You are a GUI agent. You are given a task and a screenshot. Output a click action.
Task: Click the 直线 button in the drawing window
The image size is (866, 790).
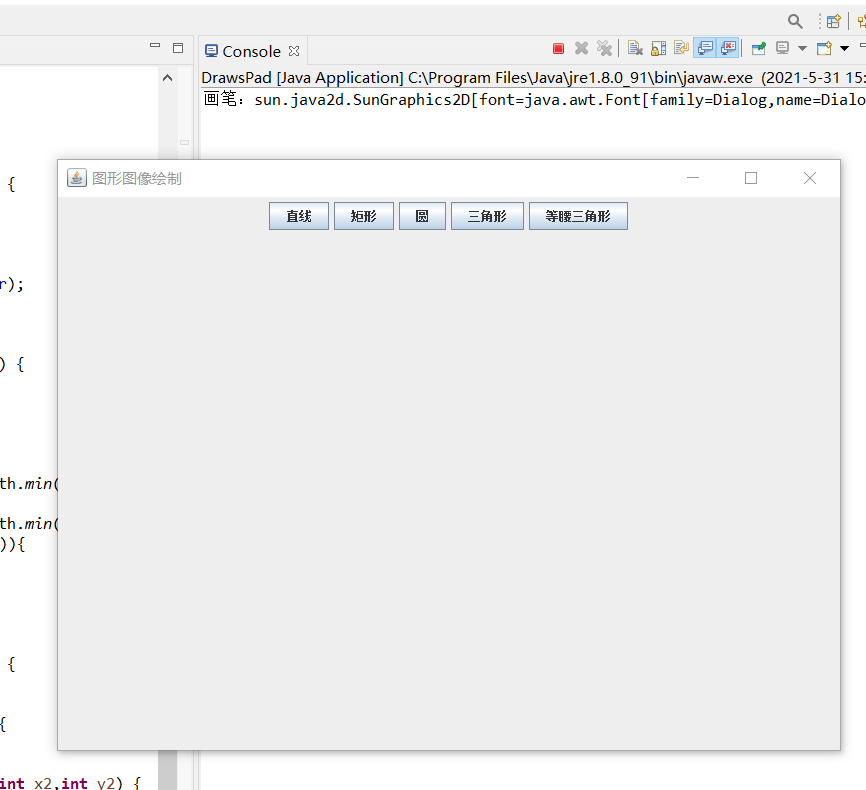pos(299,216)
